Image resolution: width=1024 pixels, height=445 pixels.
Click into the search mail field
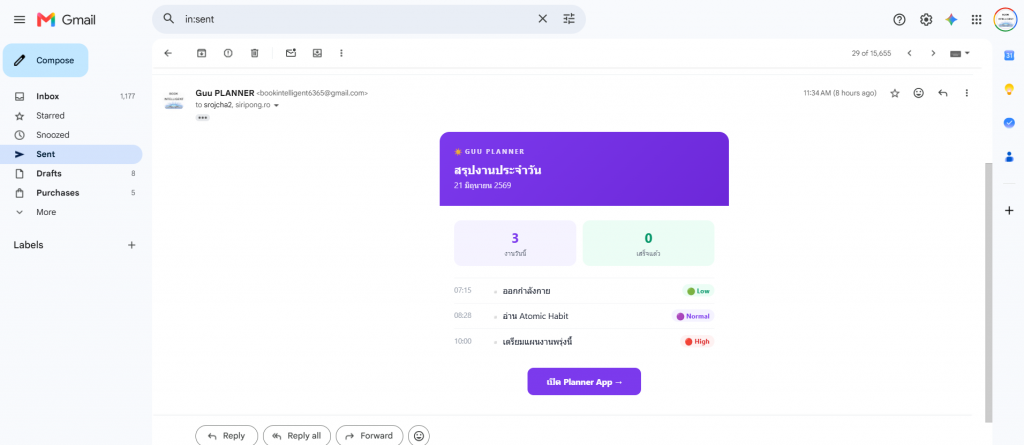click(358, 20)
